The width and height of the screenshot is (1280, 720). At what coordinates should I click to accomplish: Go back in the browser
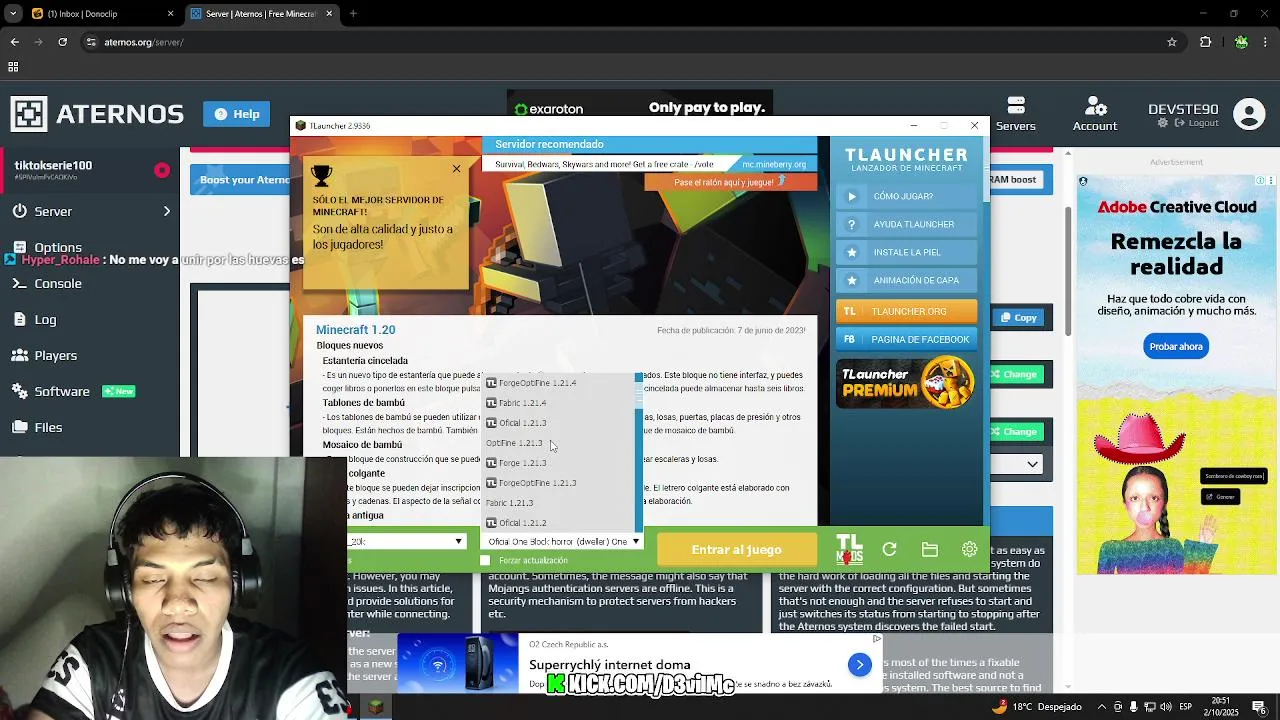coord(14,42)
